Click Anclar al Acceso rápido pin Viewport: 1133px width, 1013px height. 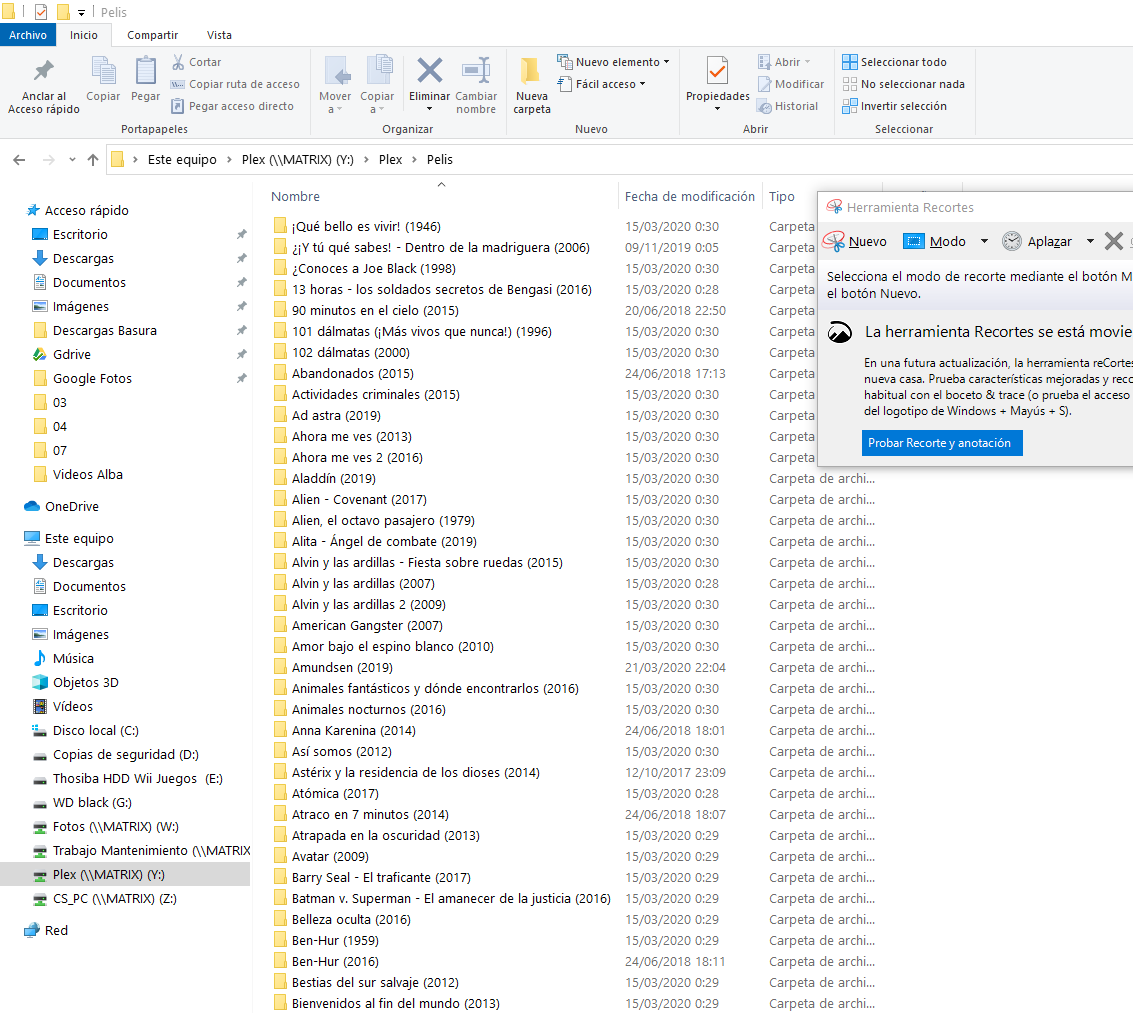pos(44,73)
